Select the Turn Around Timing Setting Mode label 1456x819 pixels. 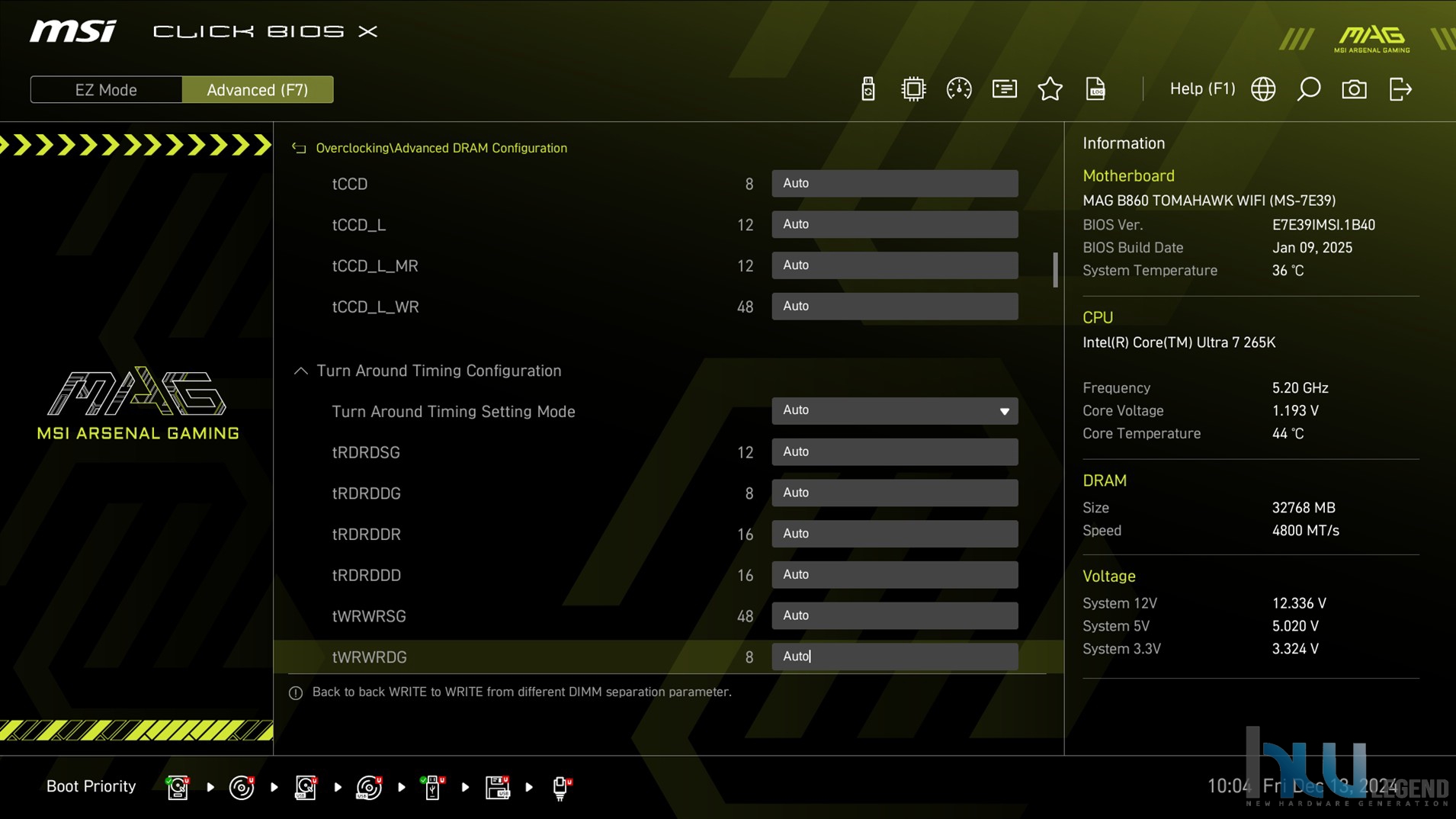pyautogui.click(x=454, y=412)
